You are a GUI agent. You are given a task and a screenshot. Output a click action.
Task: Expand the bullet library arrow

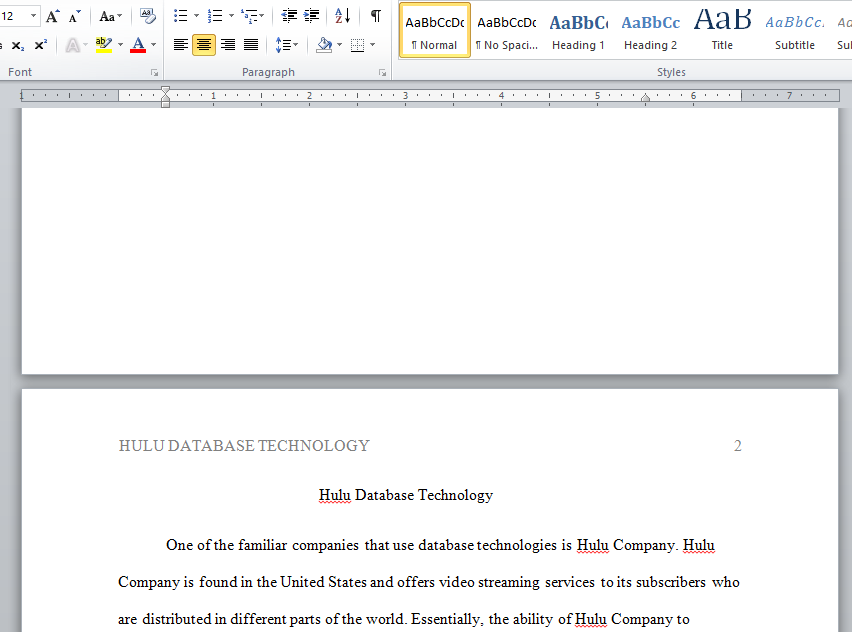[x=196, y=16]
